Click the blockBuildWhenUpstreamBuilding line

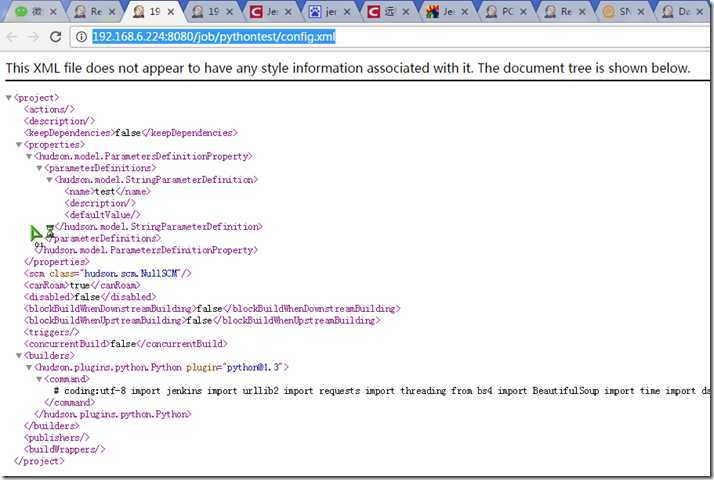pos(202,321)
